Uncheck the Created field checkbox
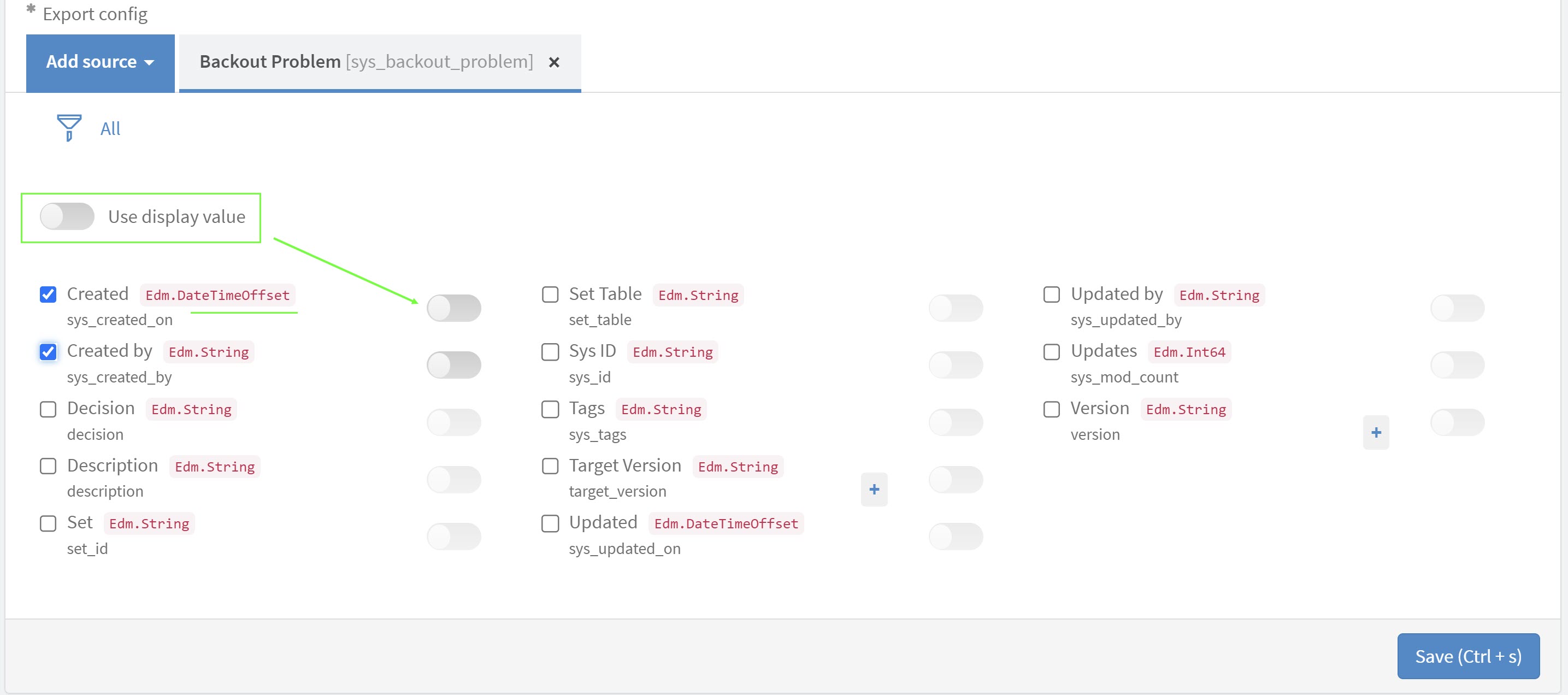 [x=48, y=295]
